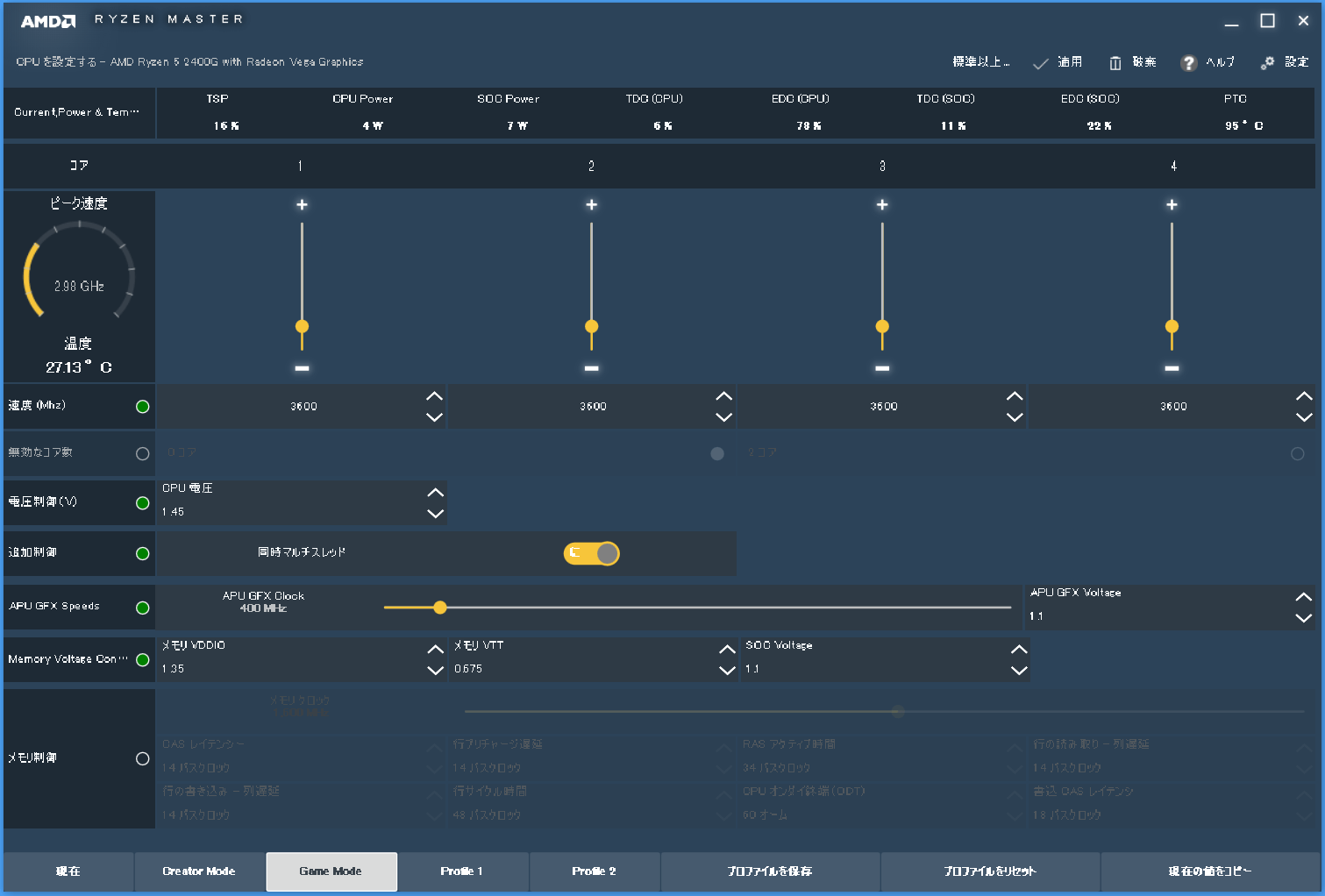
Task: Click core 3 speed slider handle
Action: click(882, 326)
